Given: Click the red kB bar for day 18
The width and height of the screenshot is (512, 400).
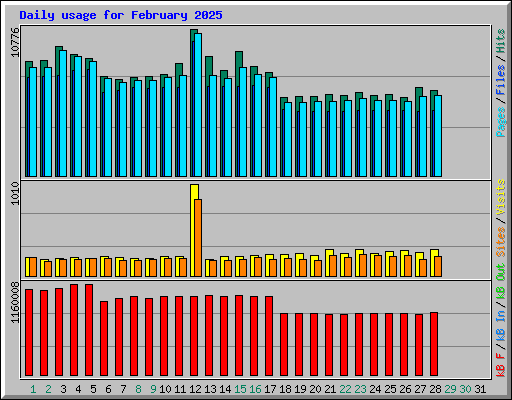Looking at the screenshot, I should (284, 344).
